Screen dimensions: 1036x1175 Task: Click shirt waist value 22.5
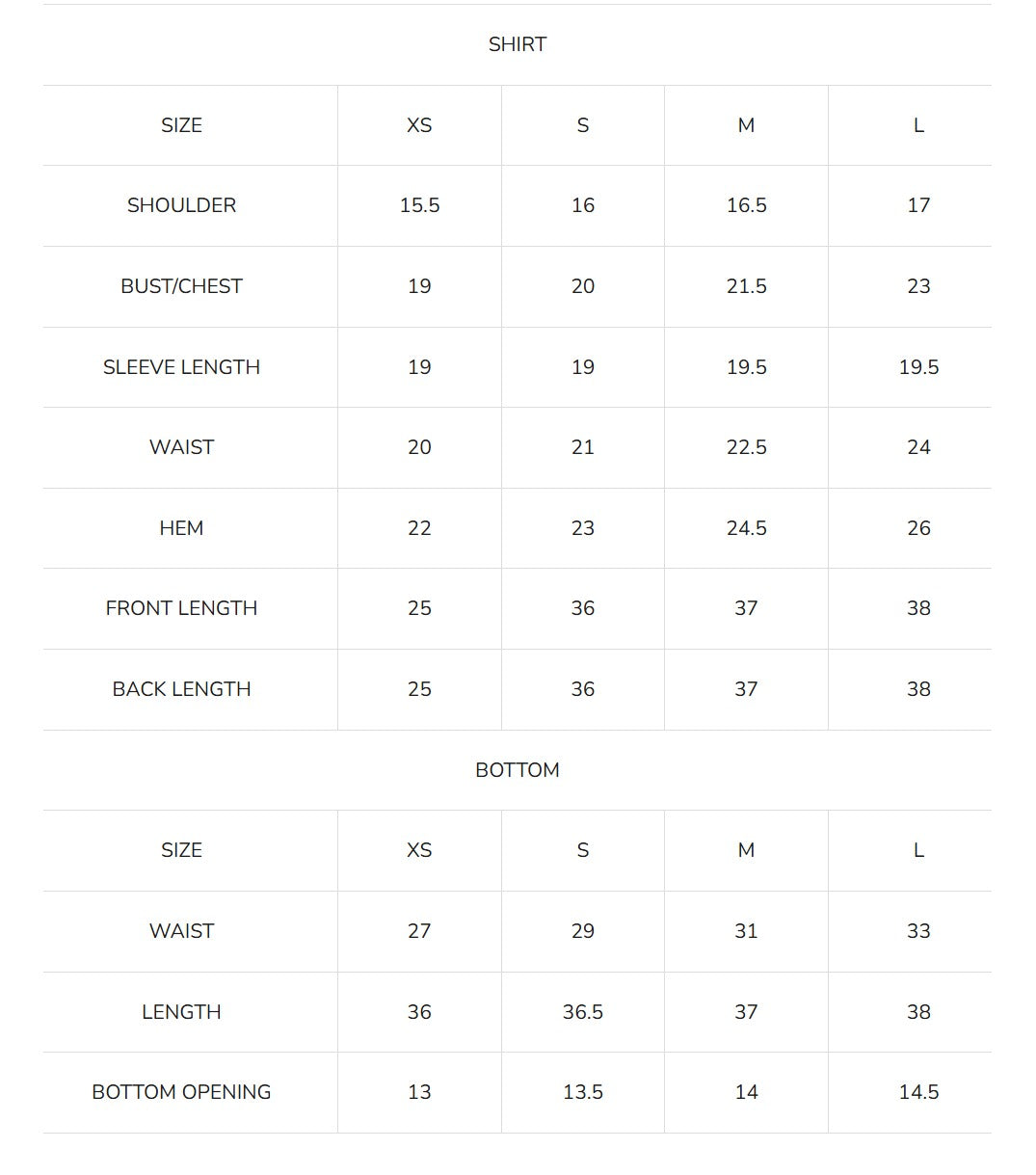[746, 447]
